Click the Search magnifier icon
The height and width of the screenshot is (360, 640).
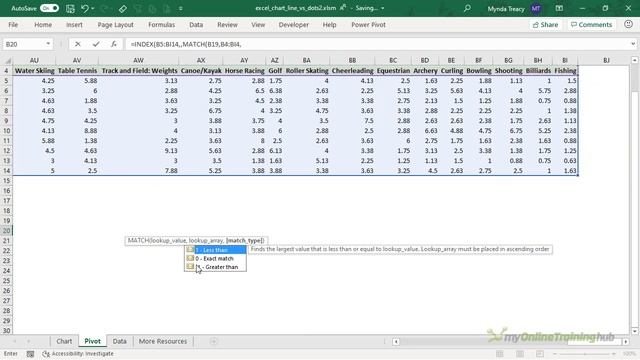pos(467,8)
